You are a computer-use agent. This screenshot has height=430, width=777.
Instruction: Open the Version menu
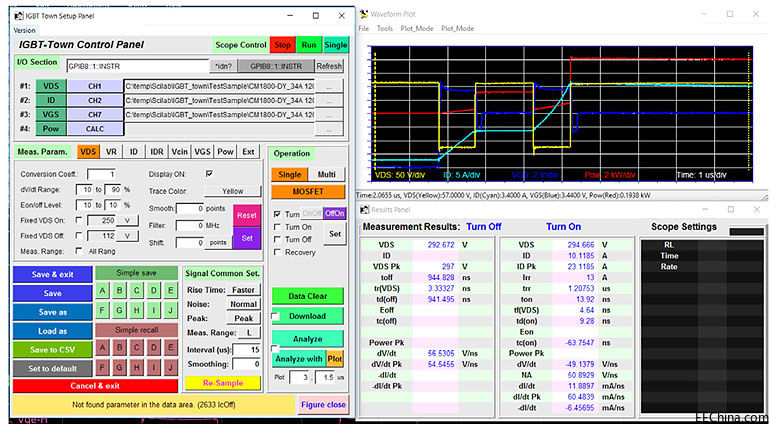click(24, 30)
